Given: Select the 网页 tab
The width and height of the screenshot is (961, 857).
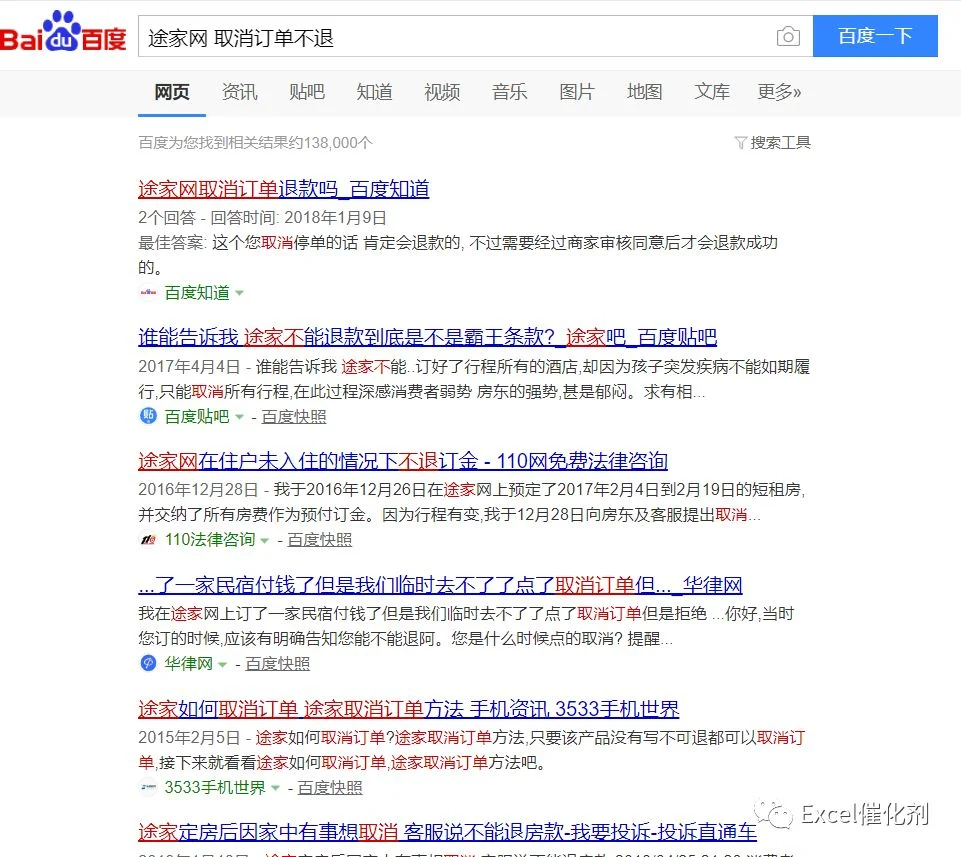Looking at the screenshot, I should coord(172,92).
